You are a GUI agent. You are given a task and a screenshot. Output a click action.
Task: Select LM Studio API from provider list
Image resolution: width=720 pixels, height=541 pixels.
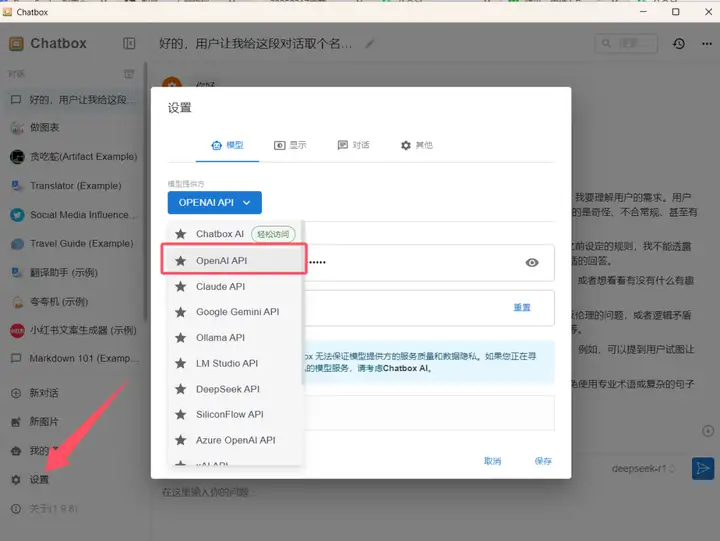pyautogui.click(x=234, y=364)
